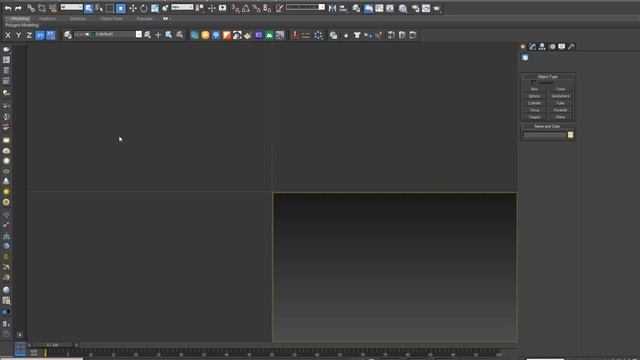Select the Link tool chain icon
Viewport: 640px width, 360px height.
(x=31, y=8)
